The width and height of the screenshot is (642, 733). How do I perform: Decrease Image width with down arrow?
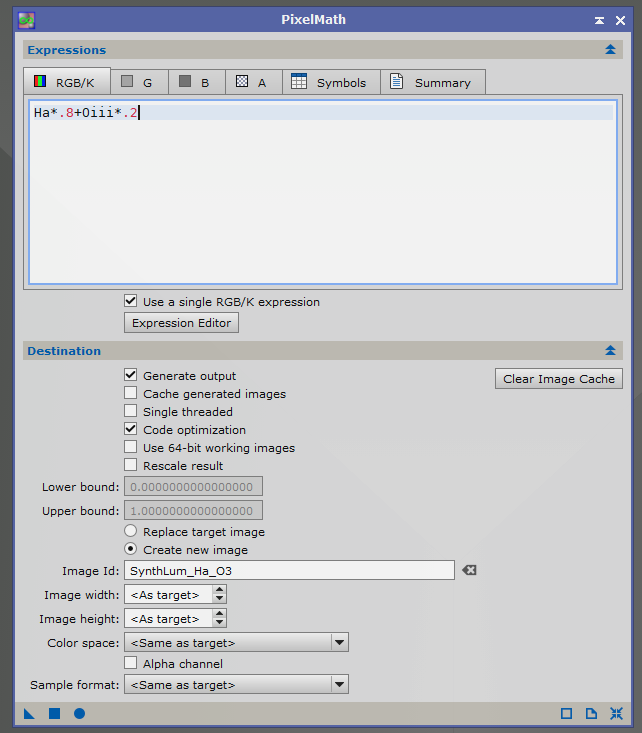click(x=219, y=599)
